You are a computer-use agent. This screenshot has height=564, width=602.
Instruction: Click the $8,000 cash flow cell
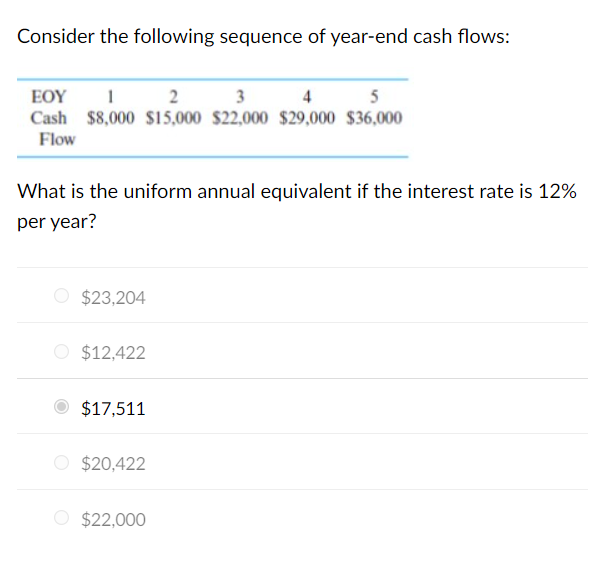[x=111, y=118]
